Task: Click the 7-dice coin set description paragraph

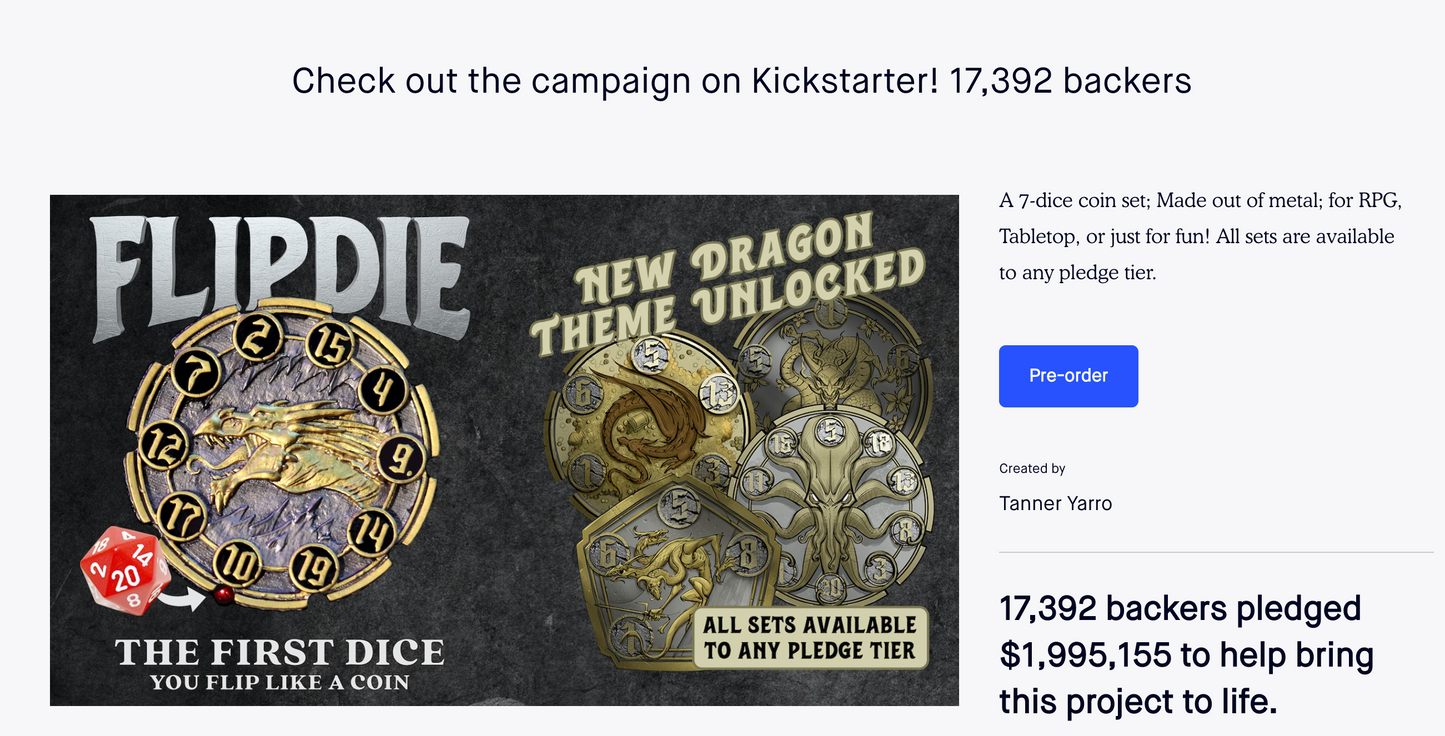Action: (1200, 236)
